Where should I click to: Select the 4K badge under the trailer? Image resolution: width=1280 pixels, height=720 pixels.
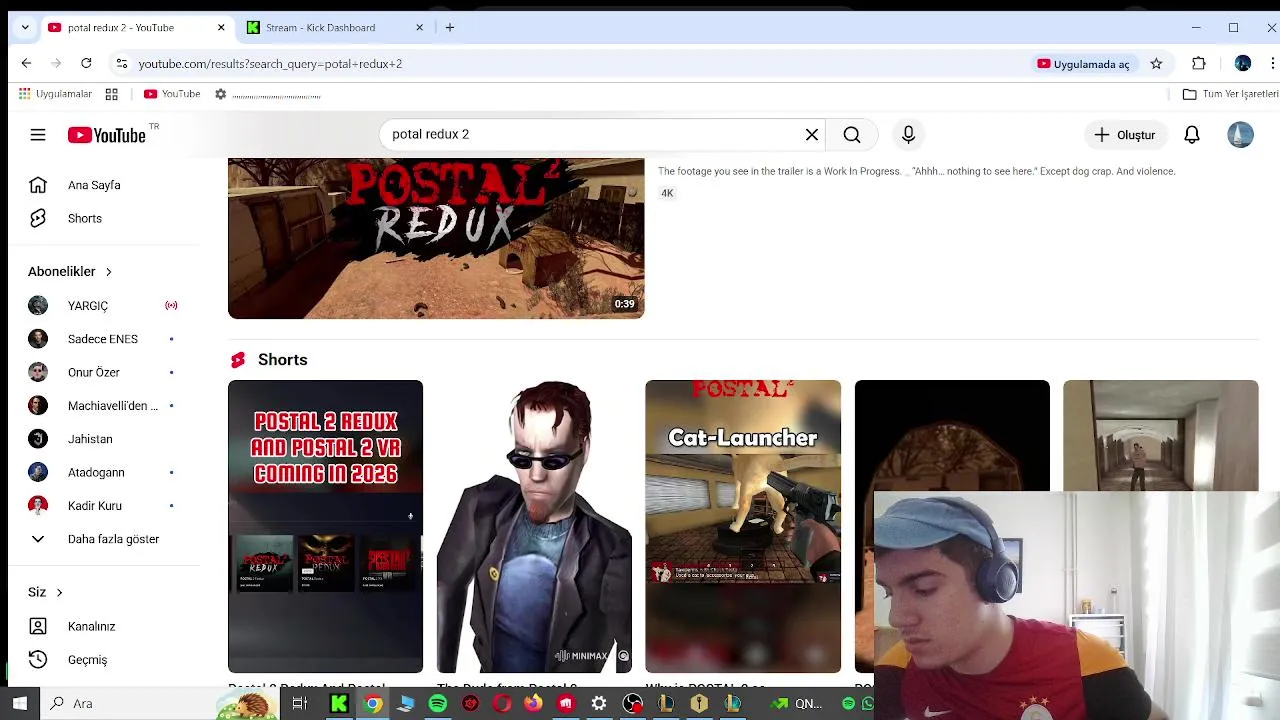(667, 193)
